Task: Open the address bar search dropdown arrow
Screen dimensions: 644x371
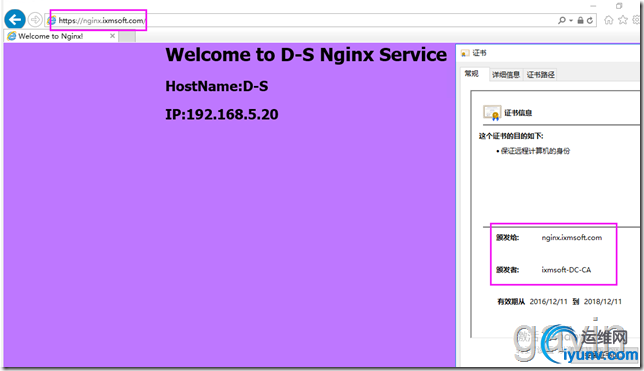Action: click(x=571, y=20)
